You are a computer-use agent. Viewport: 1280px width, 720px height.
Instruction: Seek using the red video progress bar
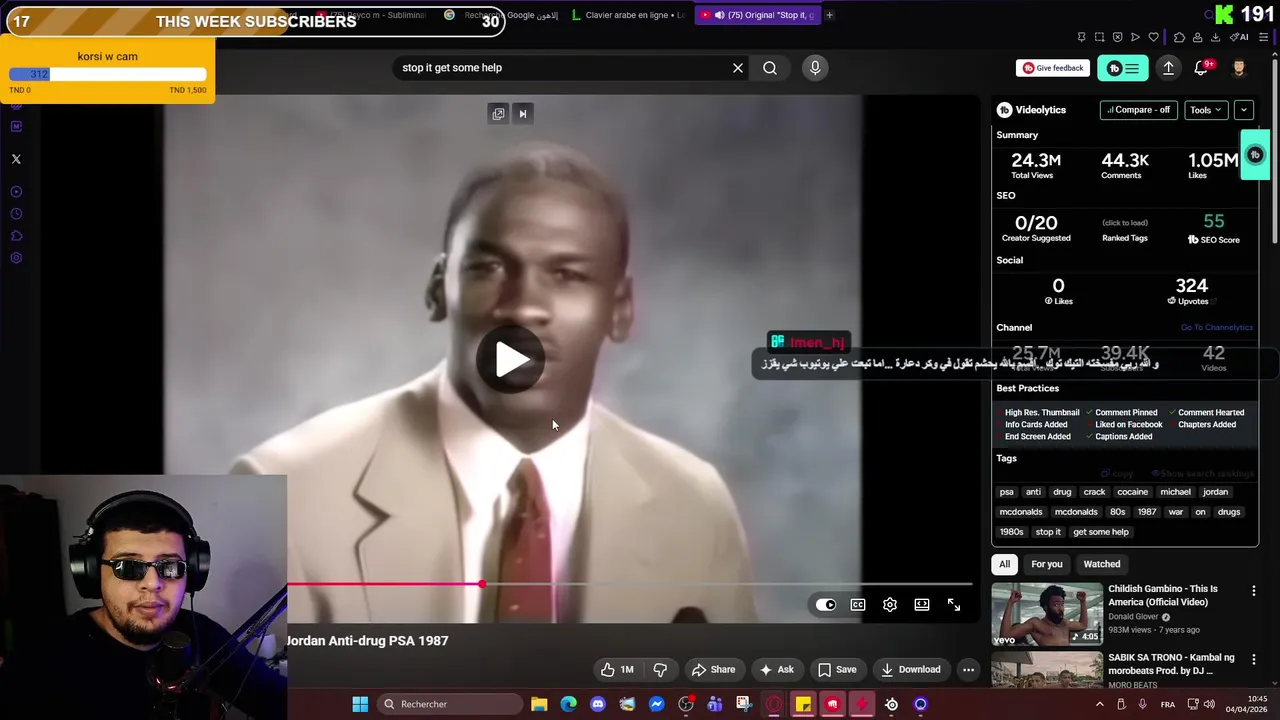[x=629, y=584]
